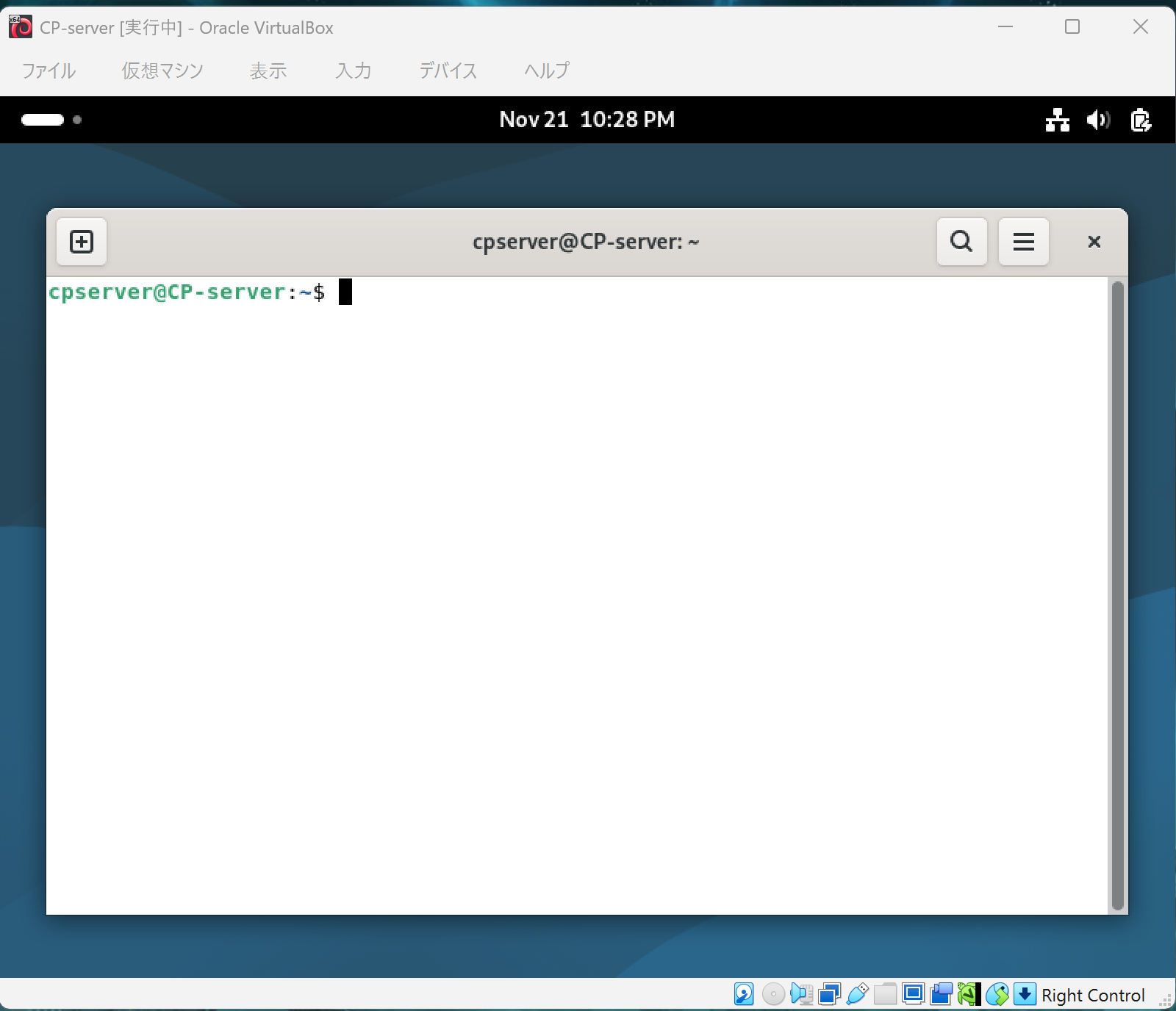Click the wired network status icon

(x=1057, y=120)
